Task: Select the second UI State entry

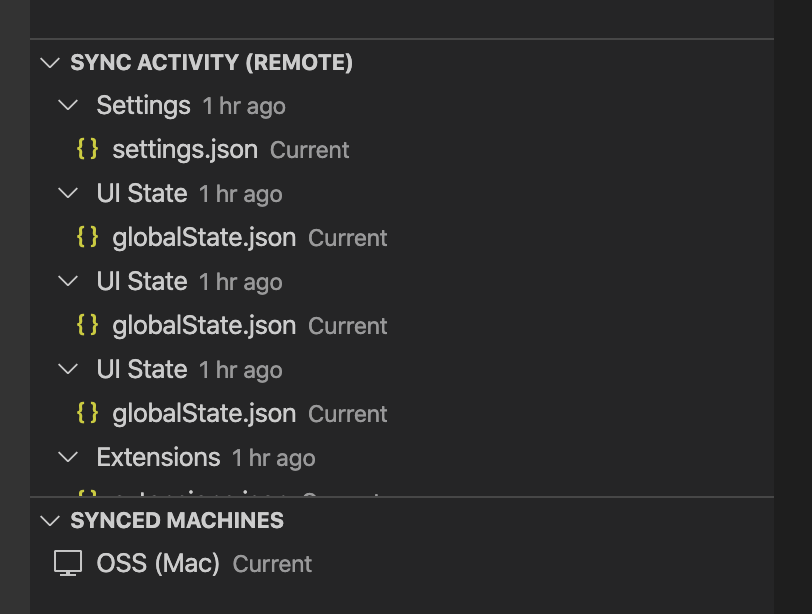Action: pos(142,281)
